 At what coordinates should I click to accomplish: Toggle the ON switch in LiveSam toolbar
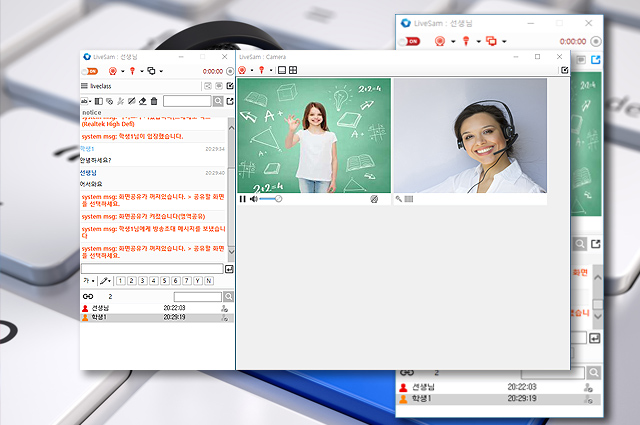coord(91,71)
